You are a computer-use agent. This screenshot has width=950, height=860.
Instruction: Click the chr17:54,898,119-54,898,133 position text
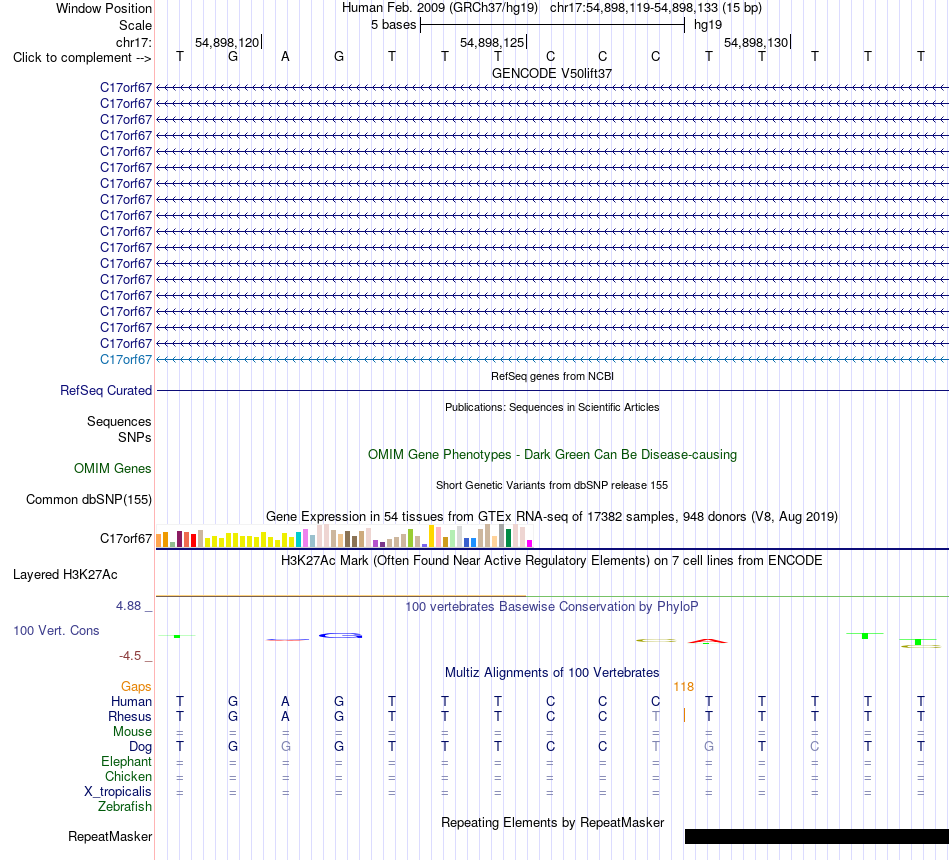tap(633, 8)
